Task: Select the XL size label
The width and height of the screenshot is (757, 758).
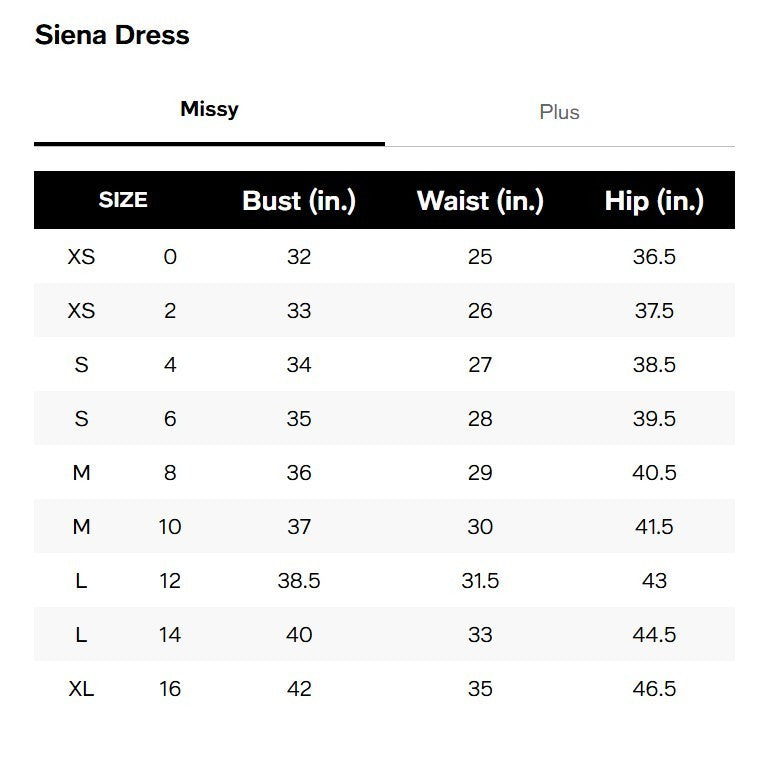Action: click(x=82, y=689)
